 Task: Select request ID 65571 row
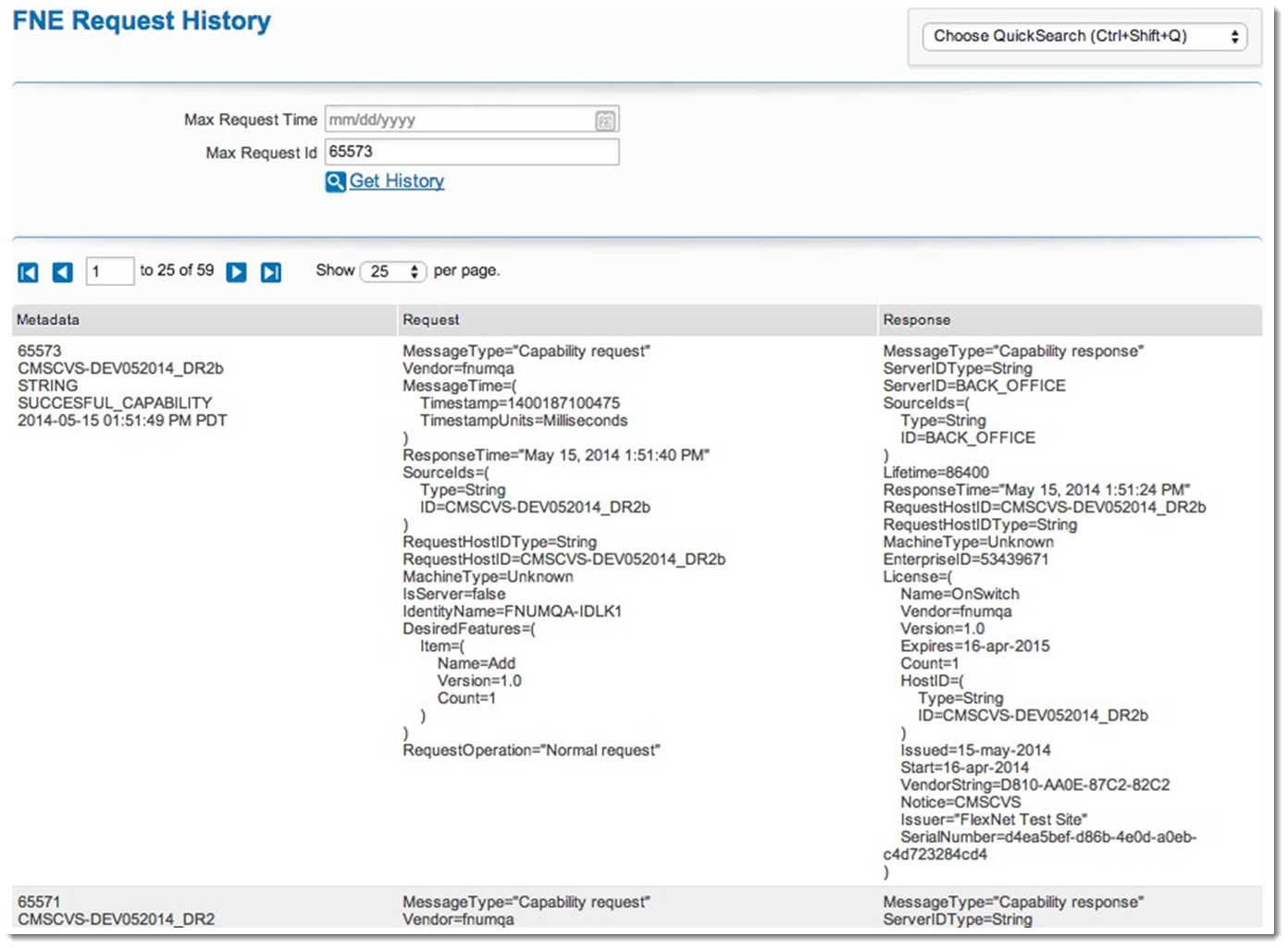coord(40,902)
